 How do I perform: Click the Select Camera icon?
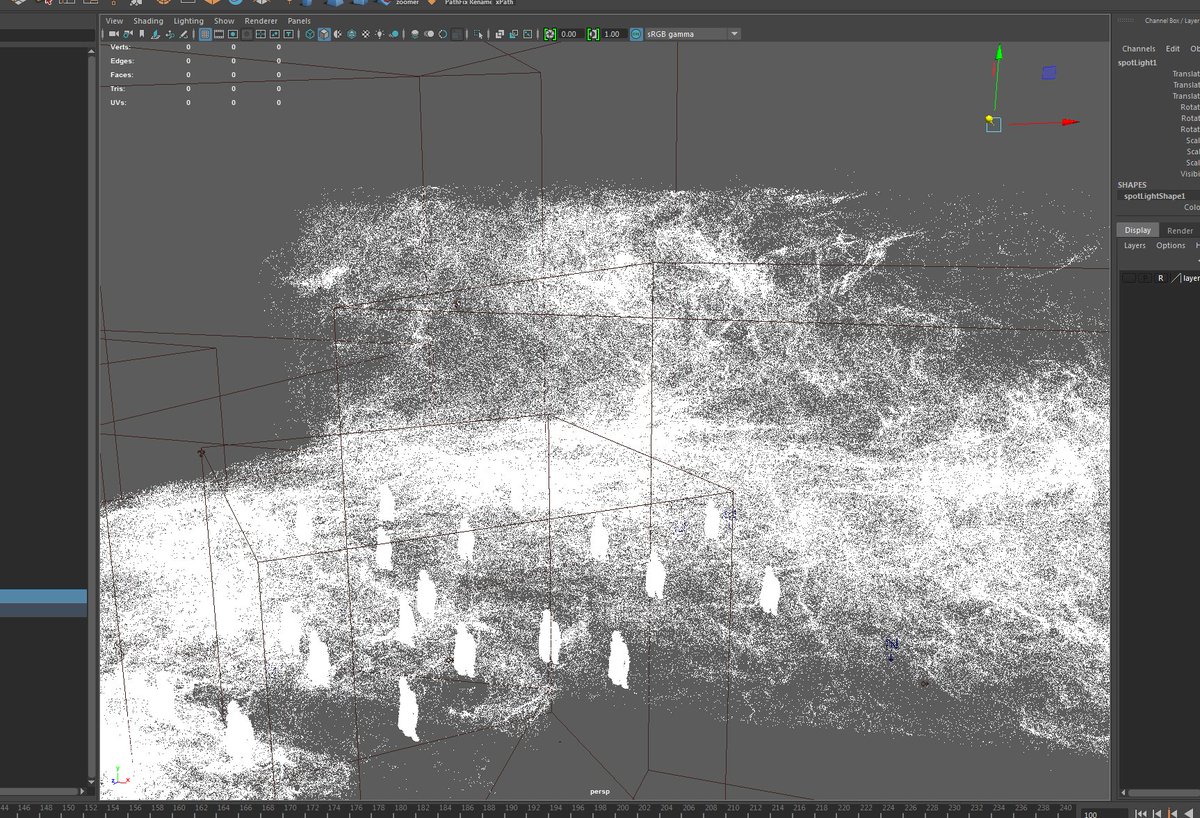pyautogui.click(x=113, y=34)
